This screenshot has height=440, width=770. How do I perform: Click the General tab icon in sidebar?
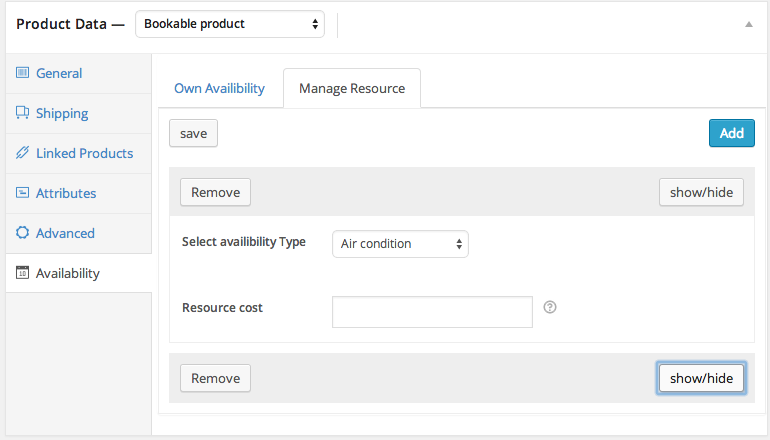click(22, 73)
